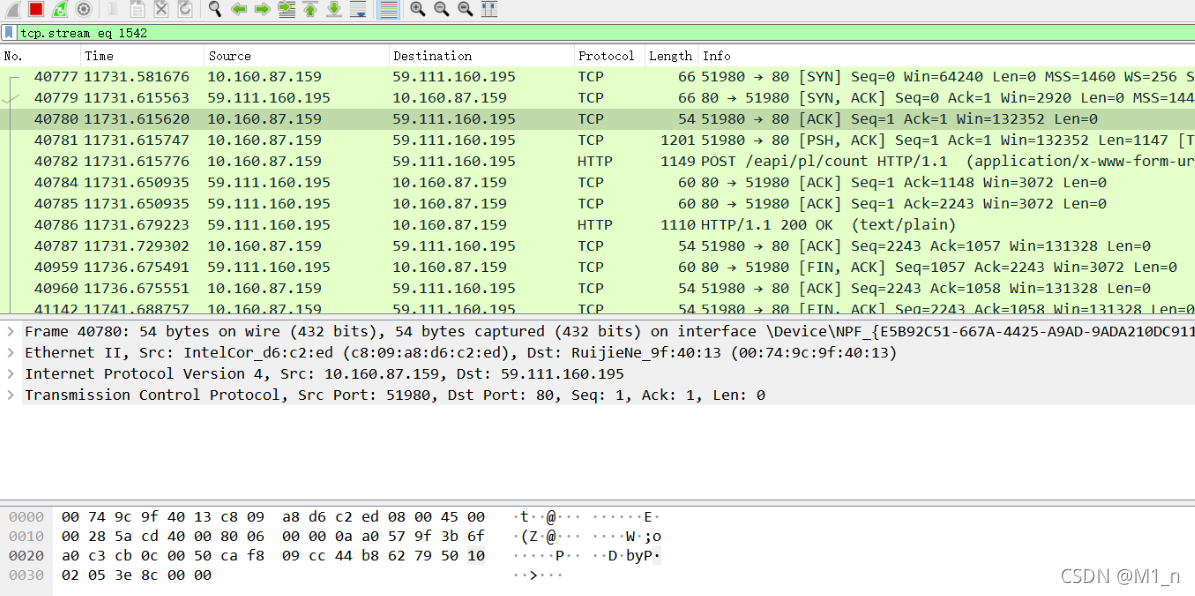
Task: Jump to the first packet
Action: tap(310, 9)
